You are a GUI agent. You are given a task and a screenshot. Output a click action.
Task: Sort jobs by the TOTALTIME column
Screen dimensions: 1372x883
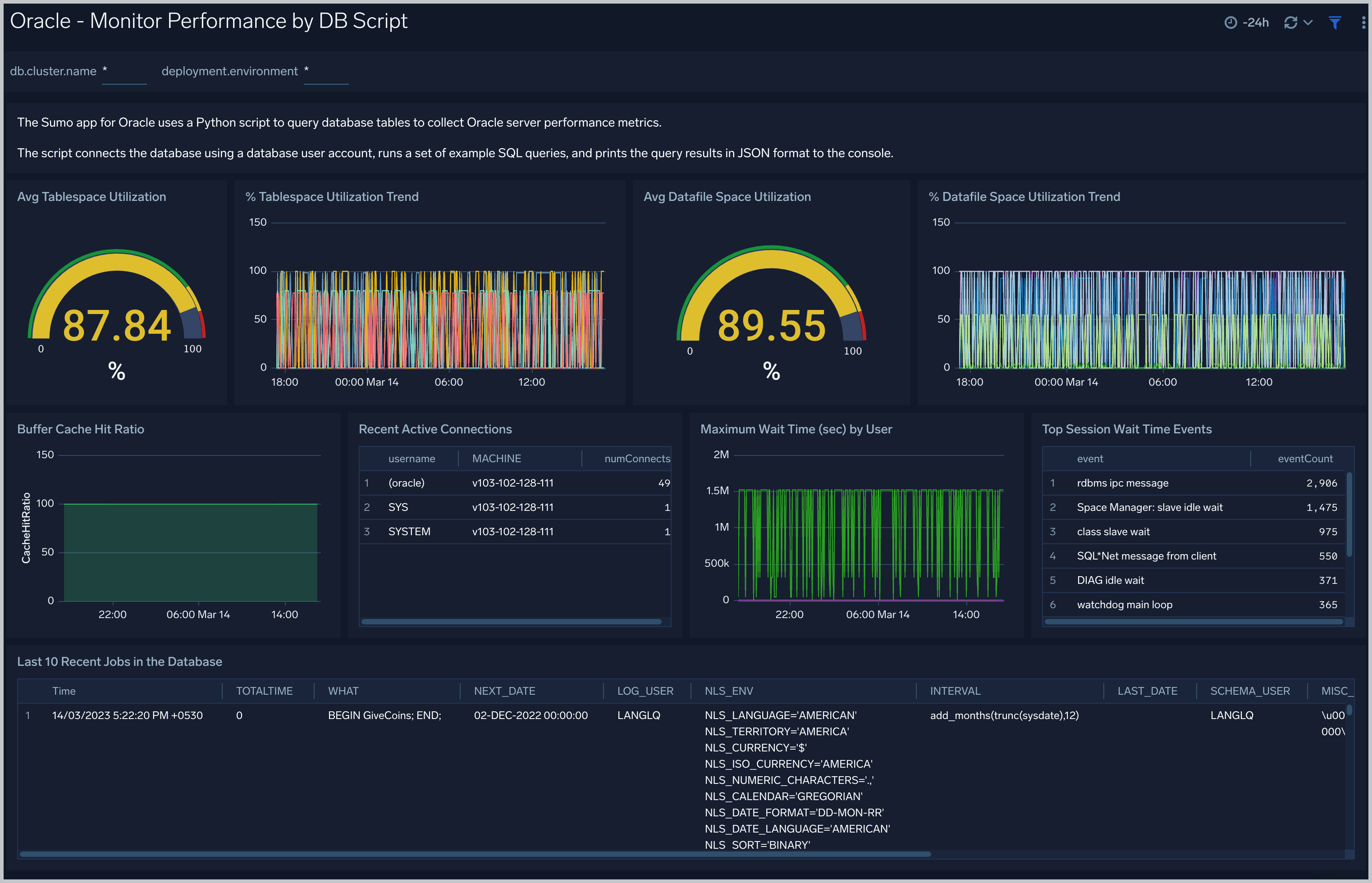tap(265, 691)
